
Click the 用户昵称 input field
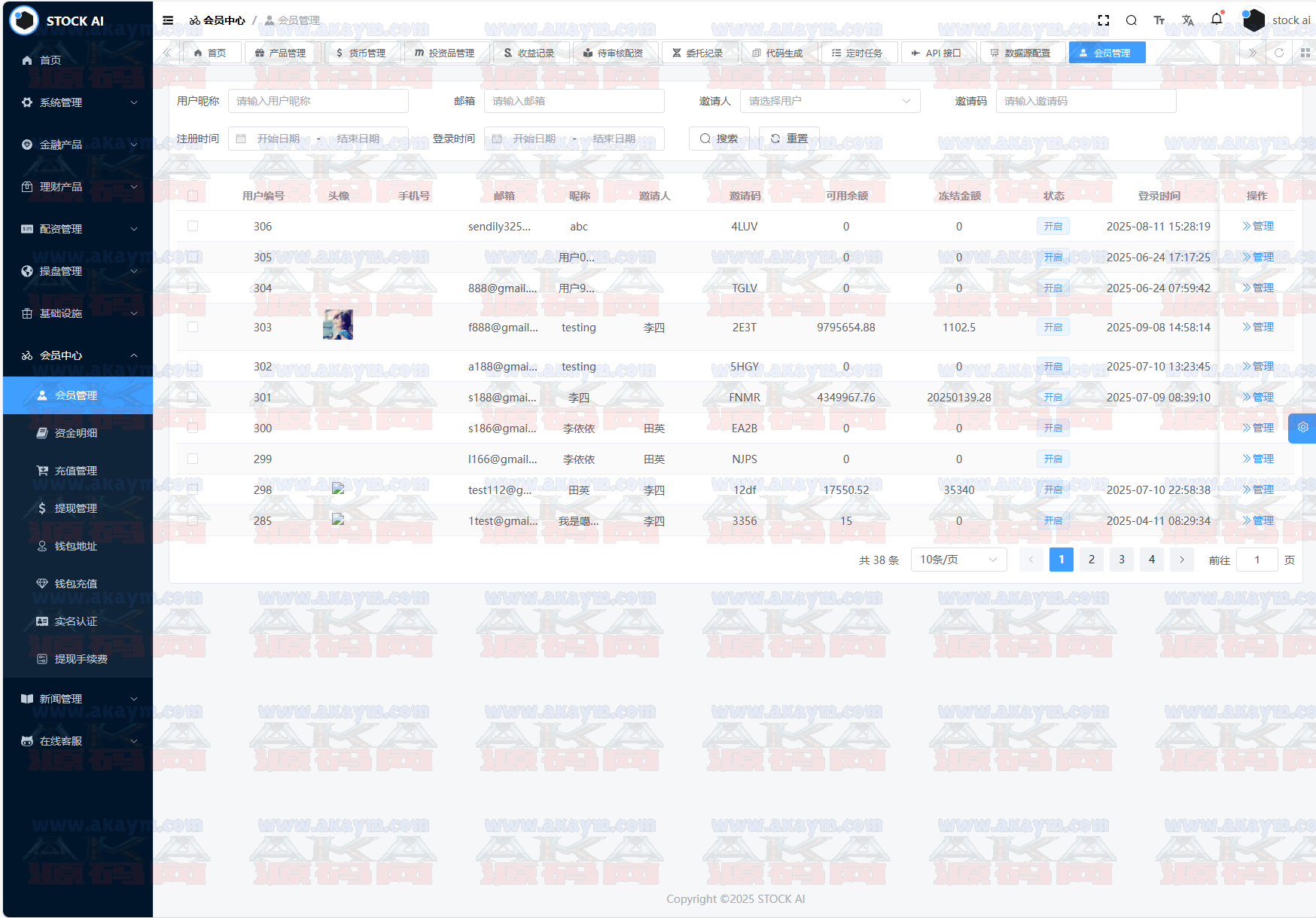[x=318, y=101]
